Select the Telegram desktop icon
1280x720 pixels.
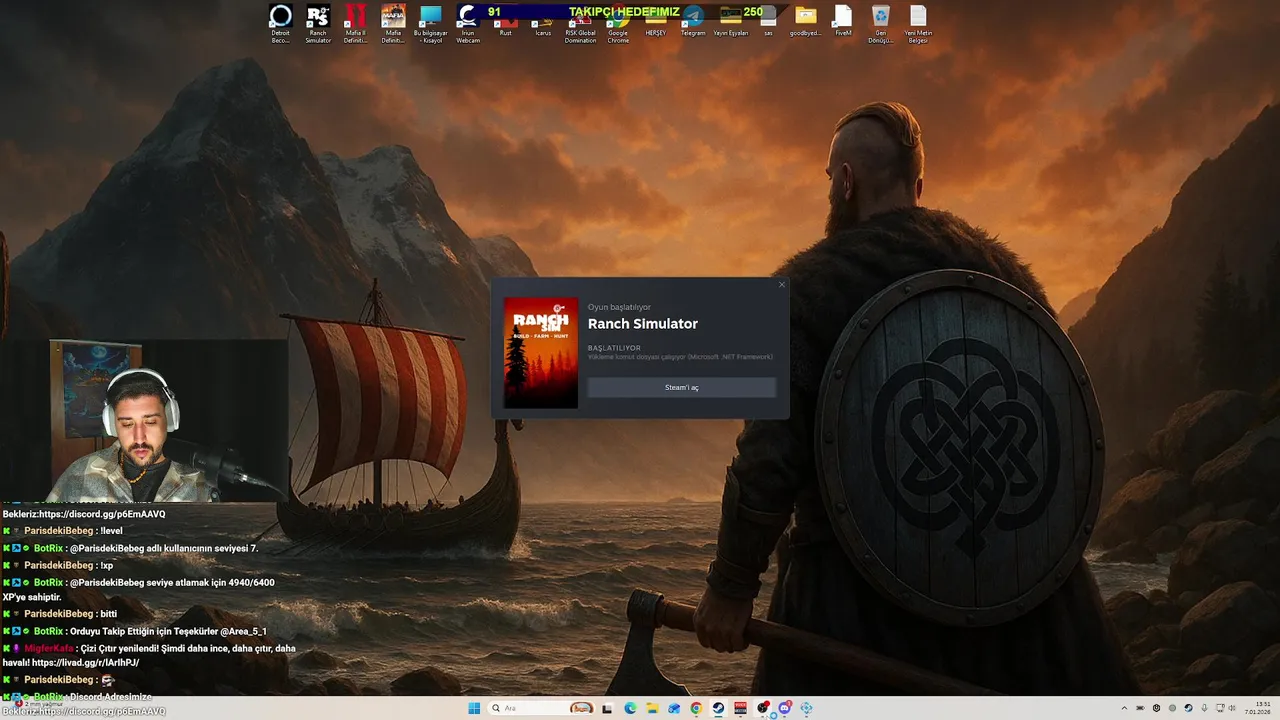pos(693,22)
